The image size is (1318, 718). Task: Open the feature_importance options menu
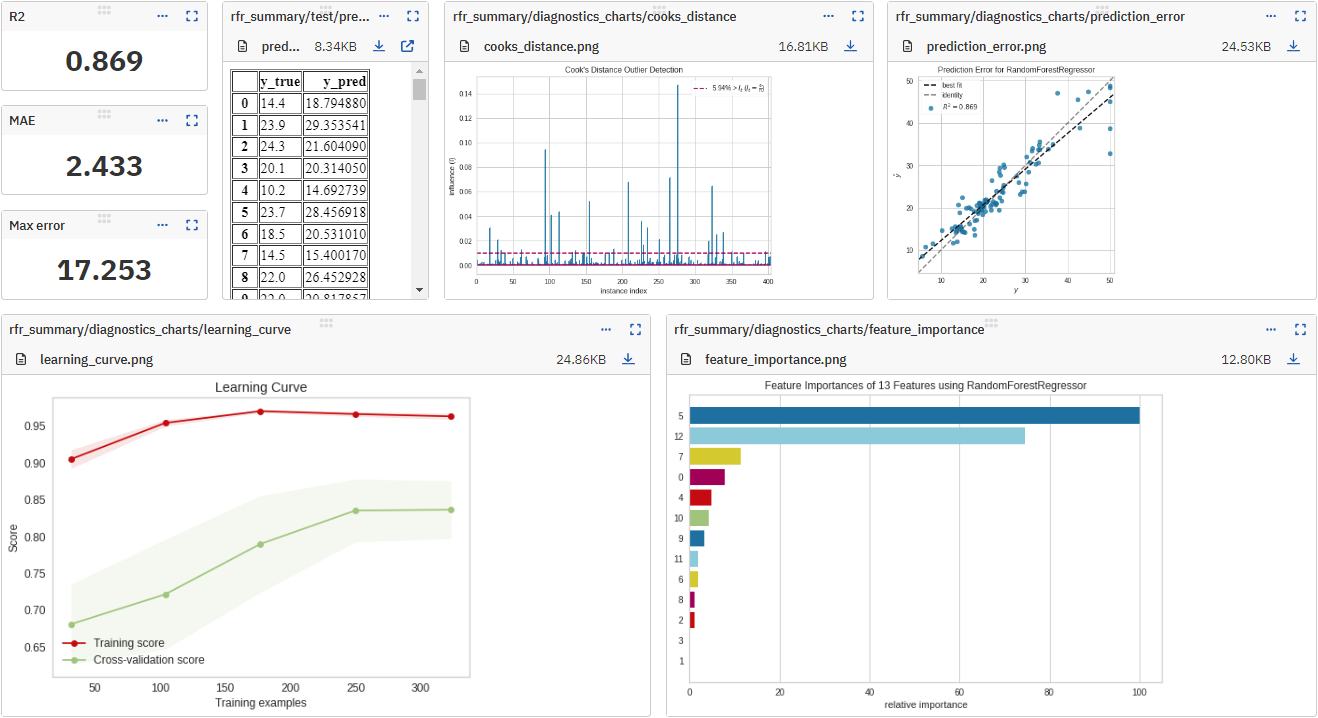(x=1270, y=328)
